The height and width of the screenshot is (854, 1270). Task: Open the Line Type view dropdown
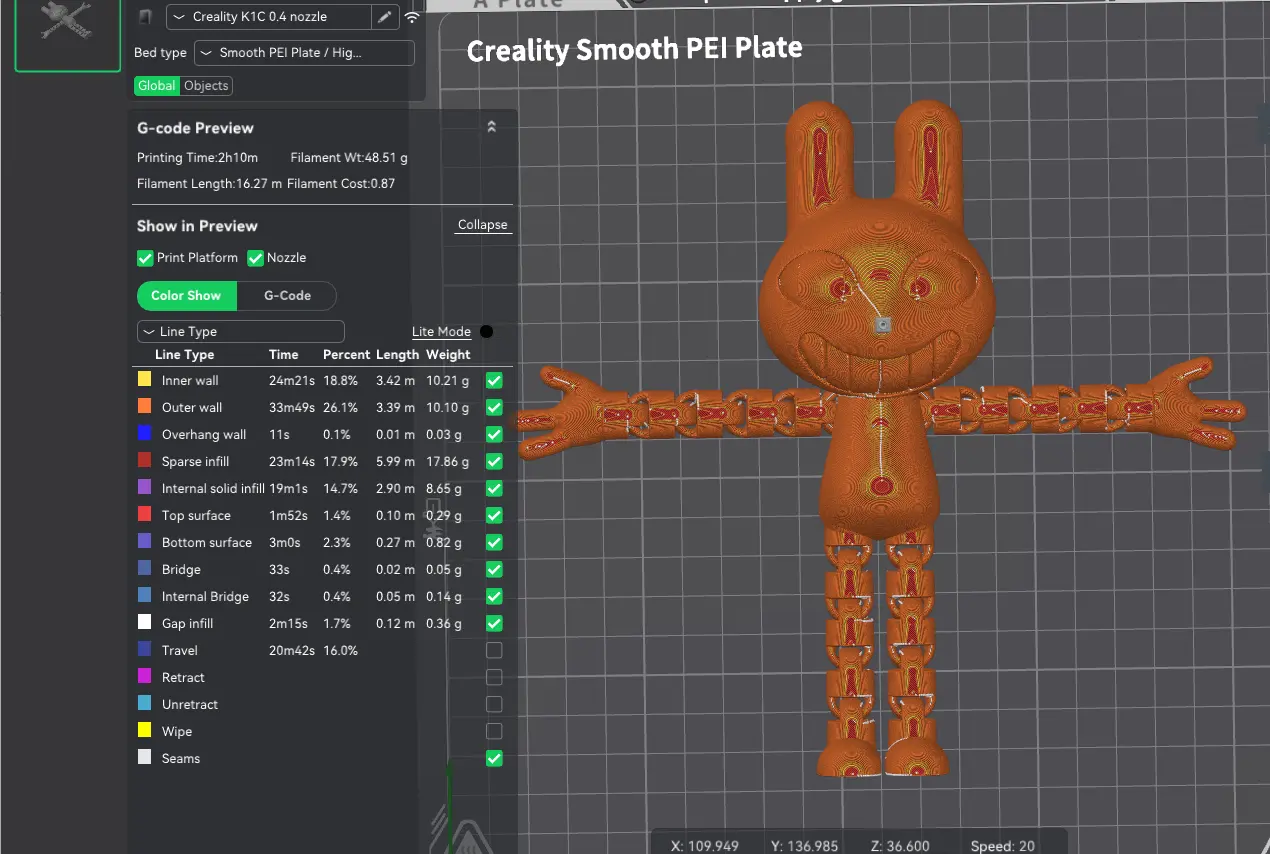pos(241,331)
